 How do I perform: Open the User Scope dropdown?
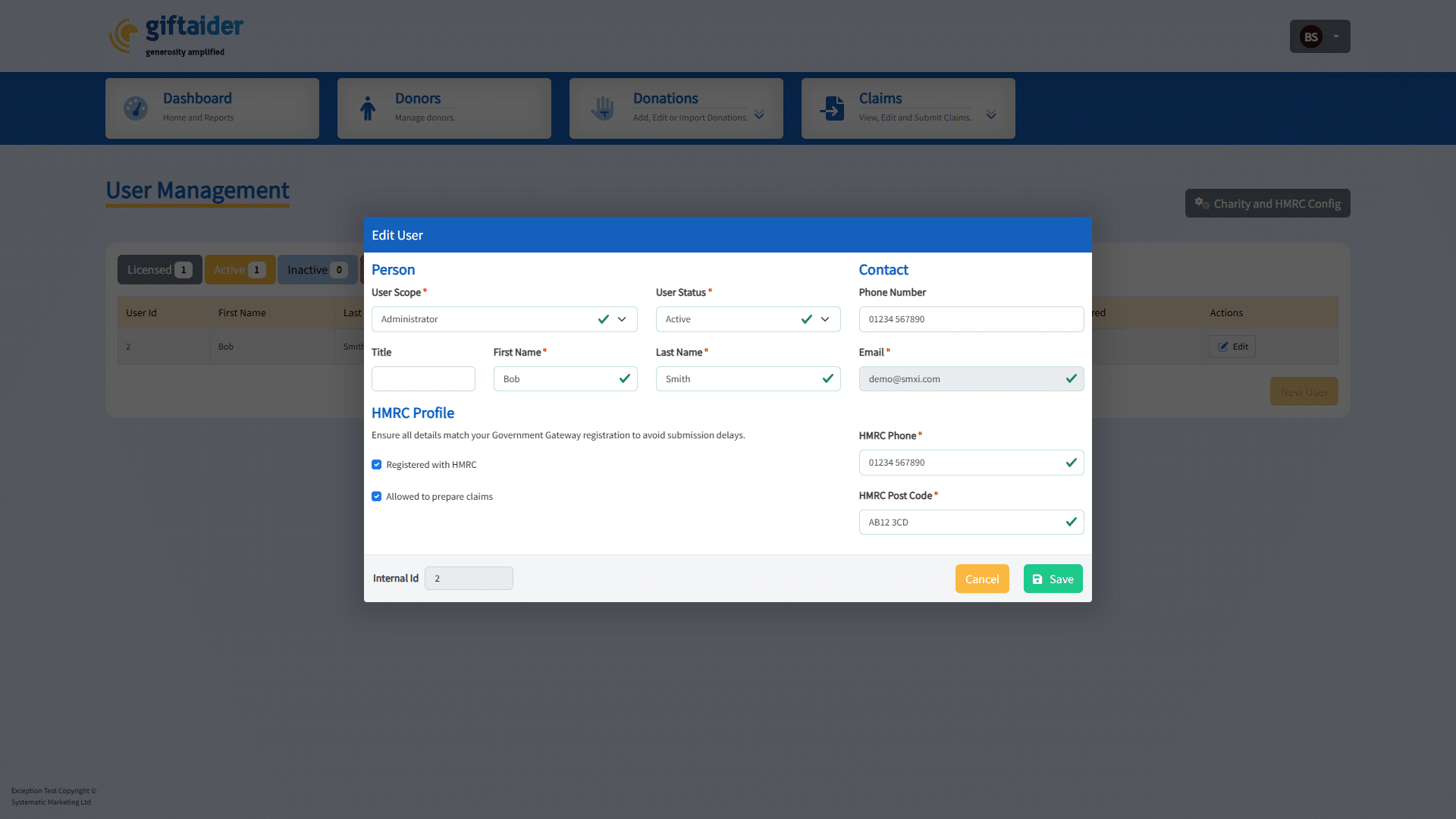(504, 319)
